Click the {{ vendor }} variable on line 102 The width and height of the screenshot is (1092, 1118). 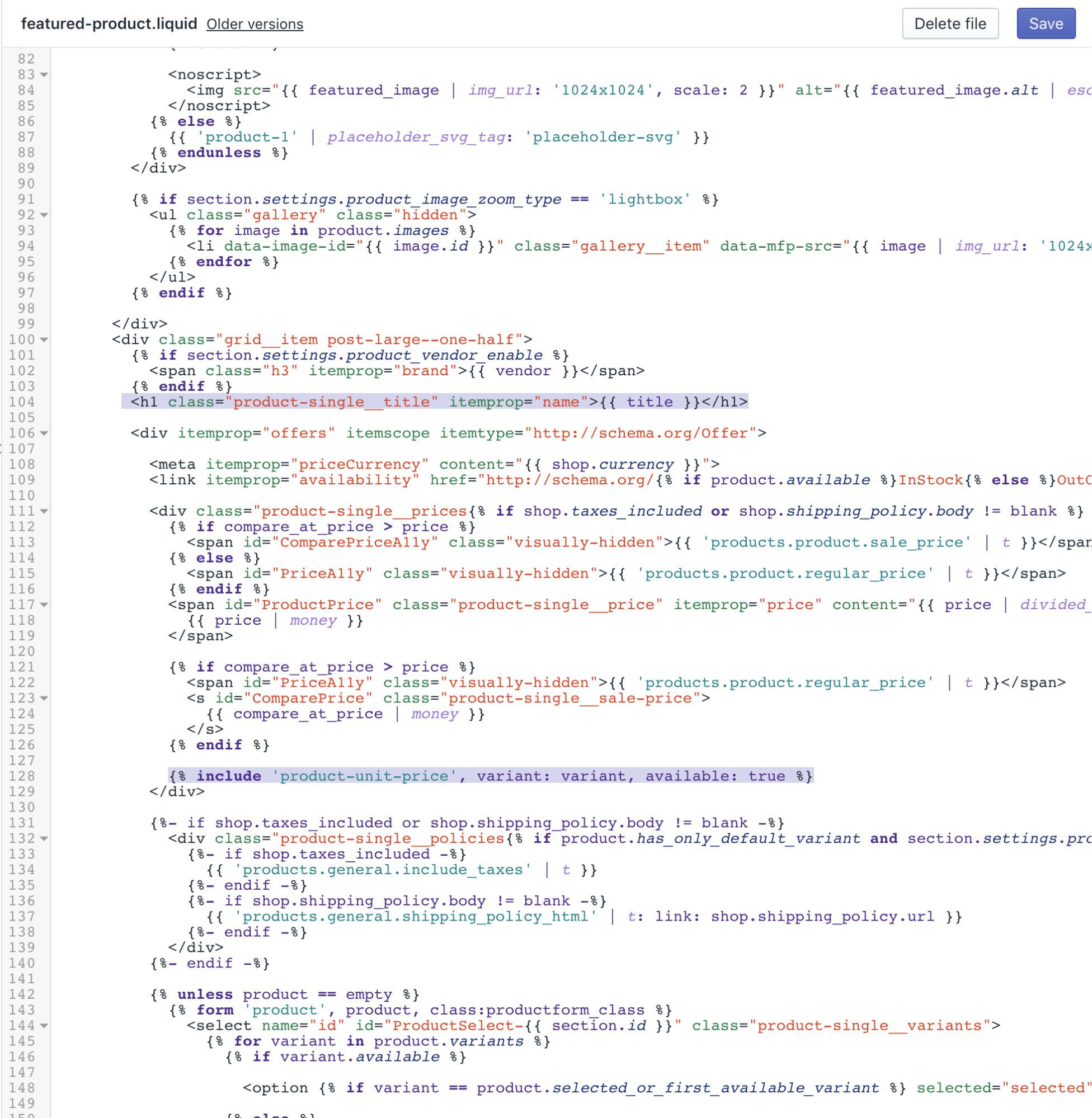tap(523, 370)
